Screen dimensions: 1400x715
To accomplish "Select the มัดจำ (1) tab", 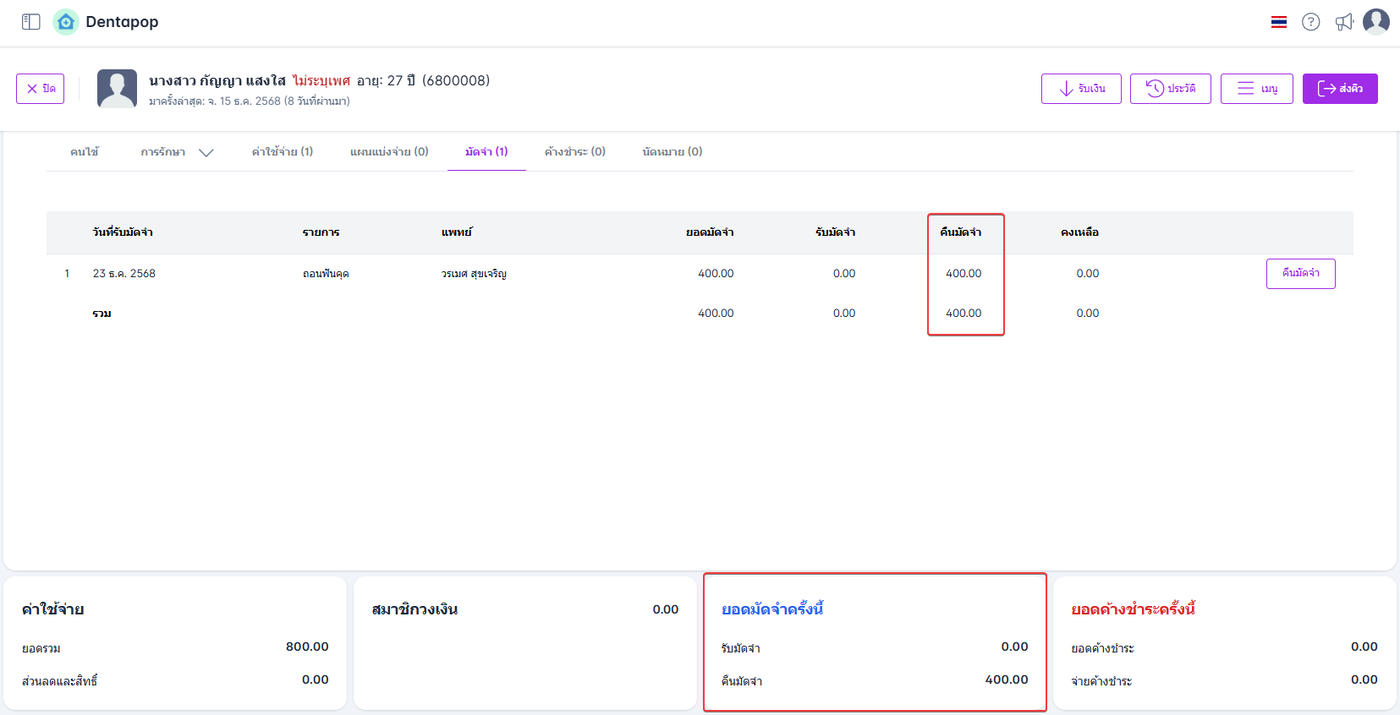I will tap(486, 152).
